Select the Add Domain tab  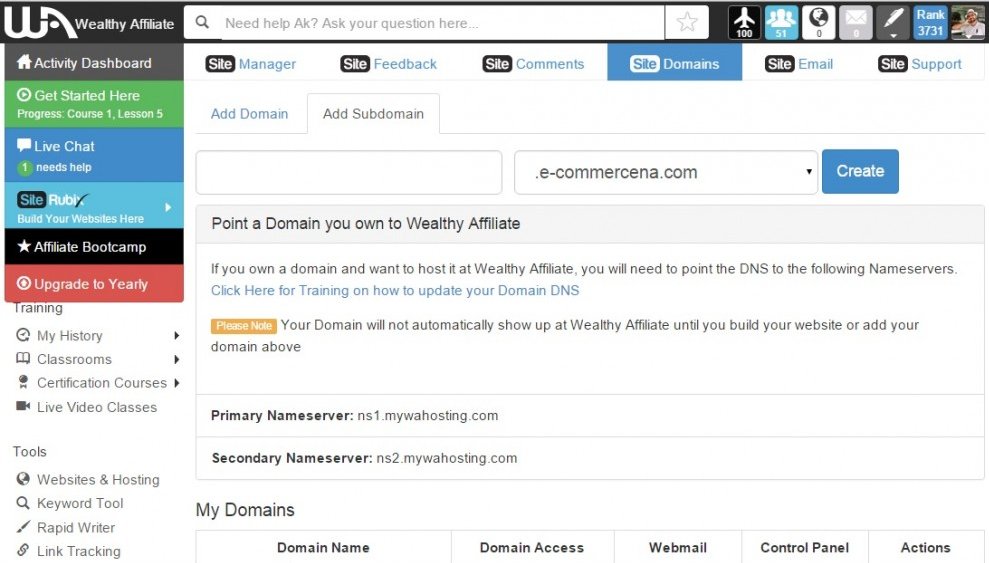250,113
